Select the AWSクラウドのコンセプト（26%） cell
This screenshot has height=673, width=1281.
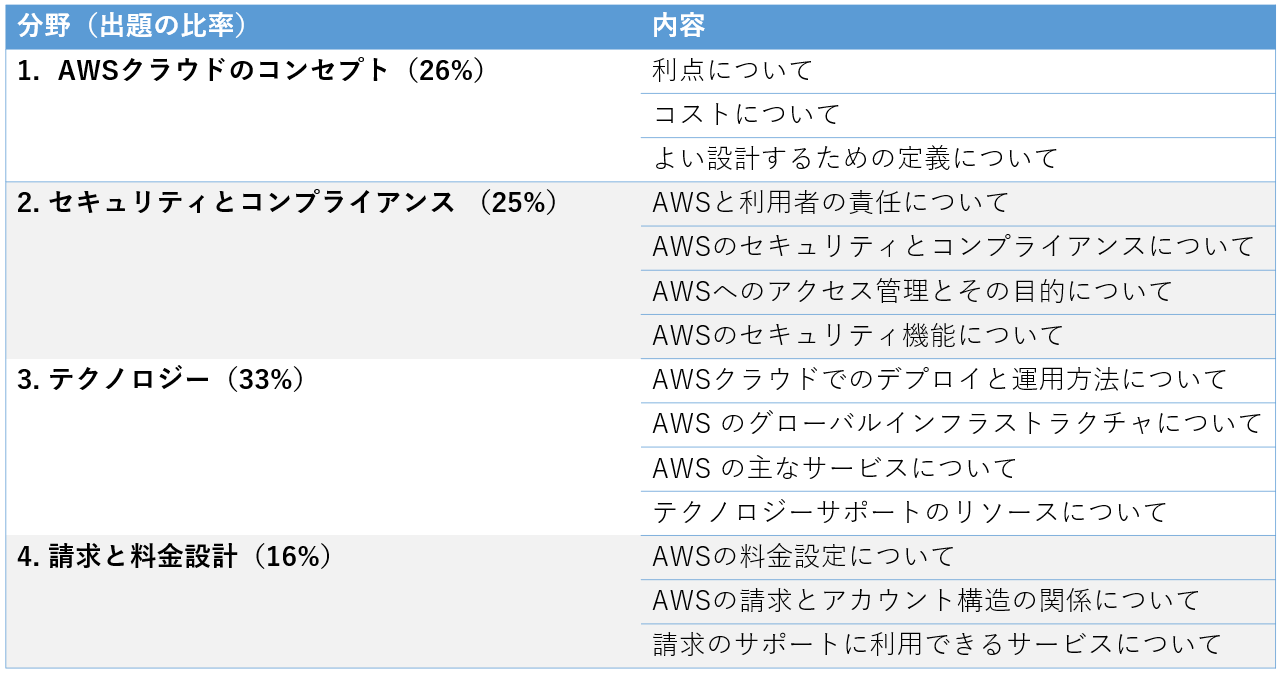323,115
